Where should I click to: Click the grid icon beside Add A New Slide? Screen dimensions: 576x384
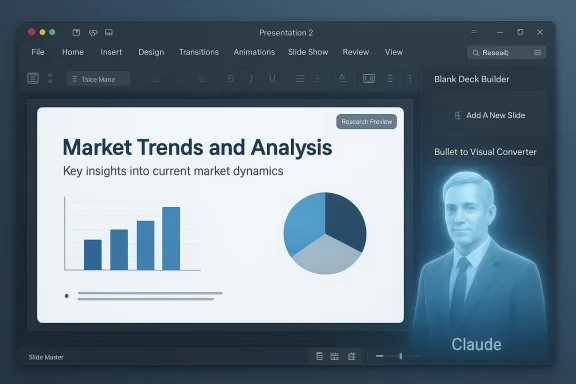click(458, 115)
